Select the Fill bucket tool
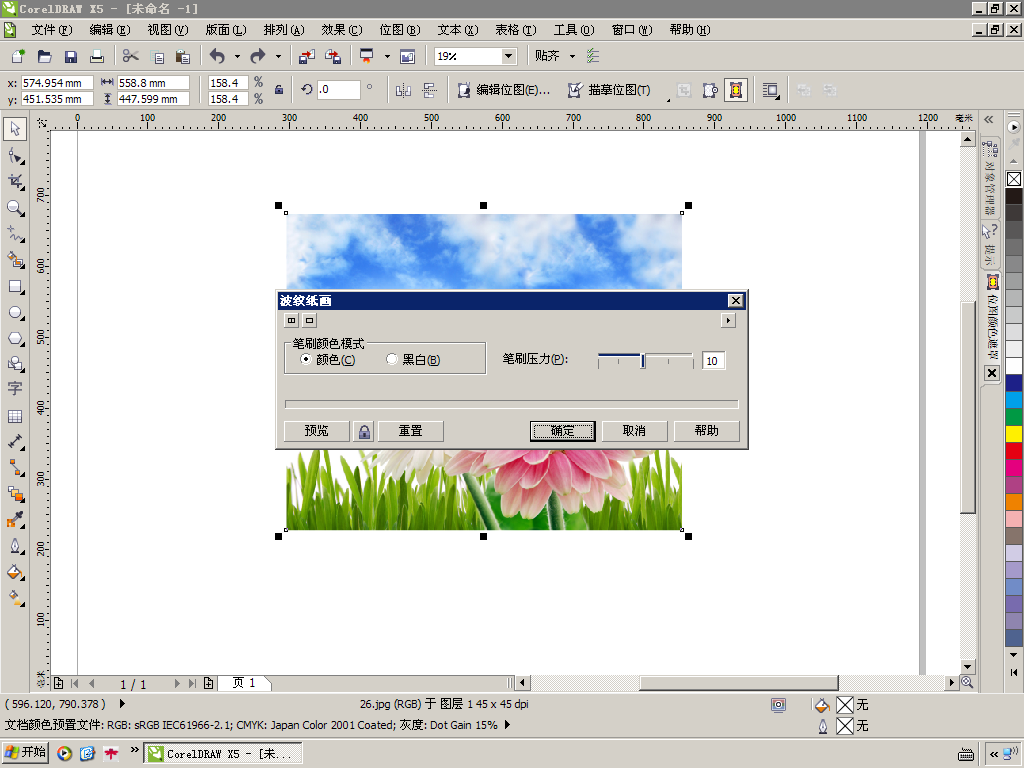The height and width of the screenshot is (768, 1024). point(15,573)
